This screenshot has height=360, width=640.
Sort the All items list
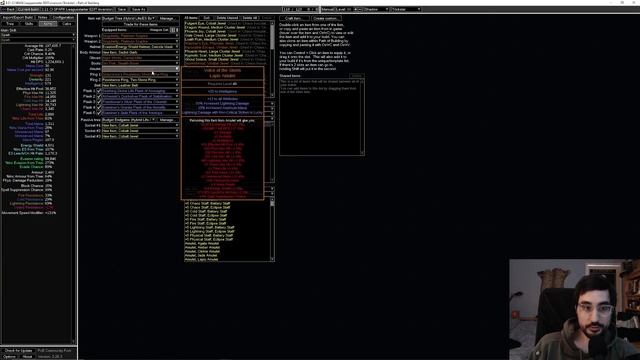(206, 18)
